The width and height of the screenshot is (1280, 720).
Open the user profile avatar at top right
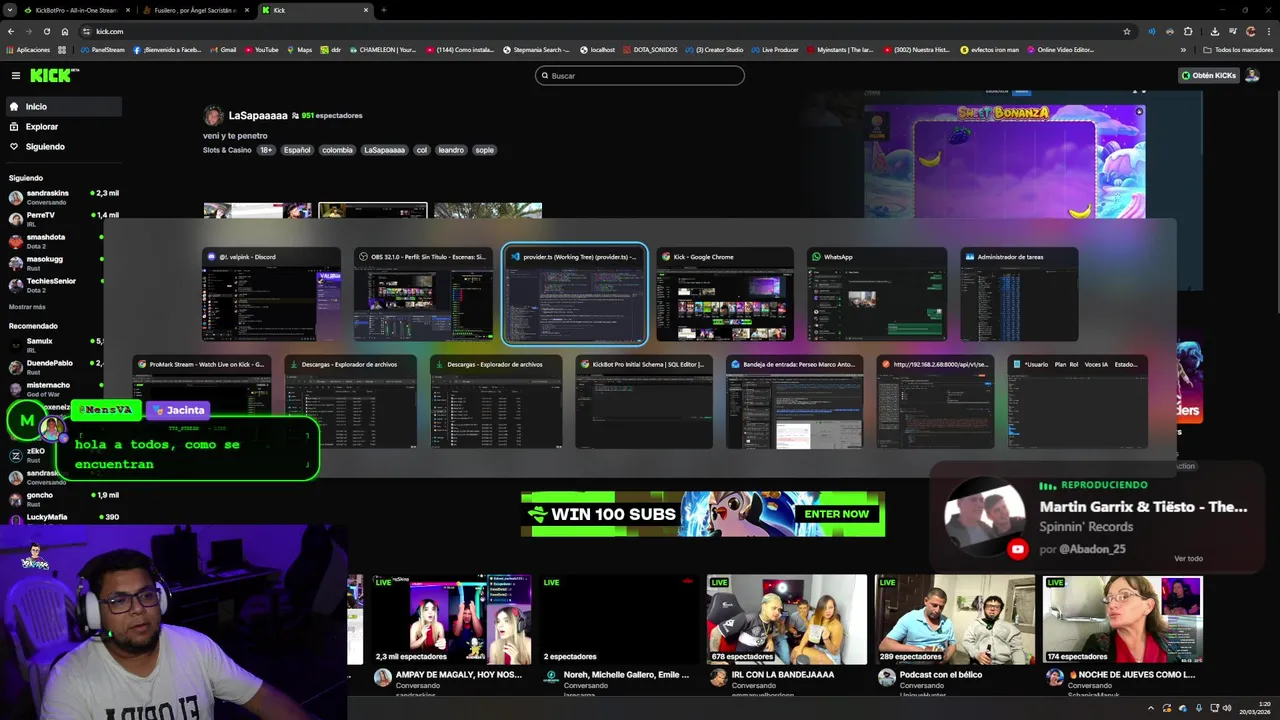(1252, 75)
